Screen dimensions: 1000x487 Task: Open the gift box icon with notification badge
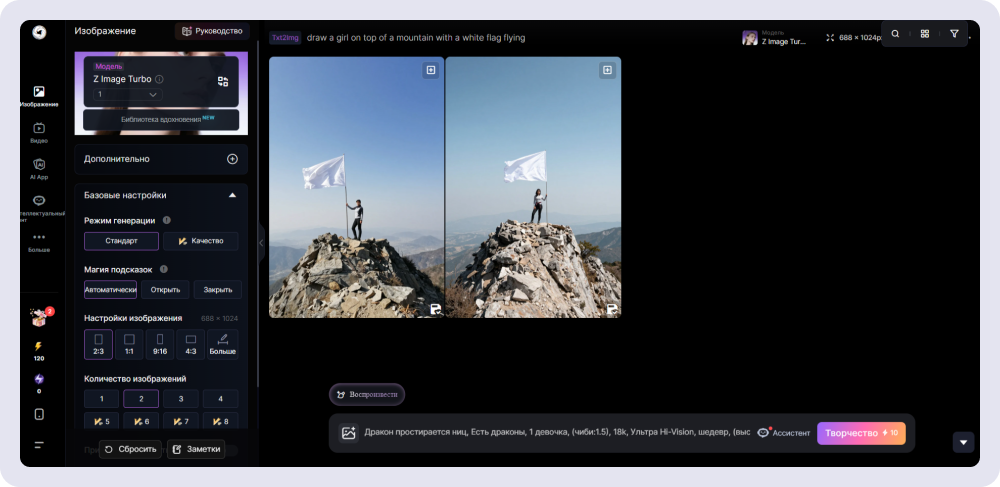click(39, 318)
